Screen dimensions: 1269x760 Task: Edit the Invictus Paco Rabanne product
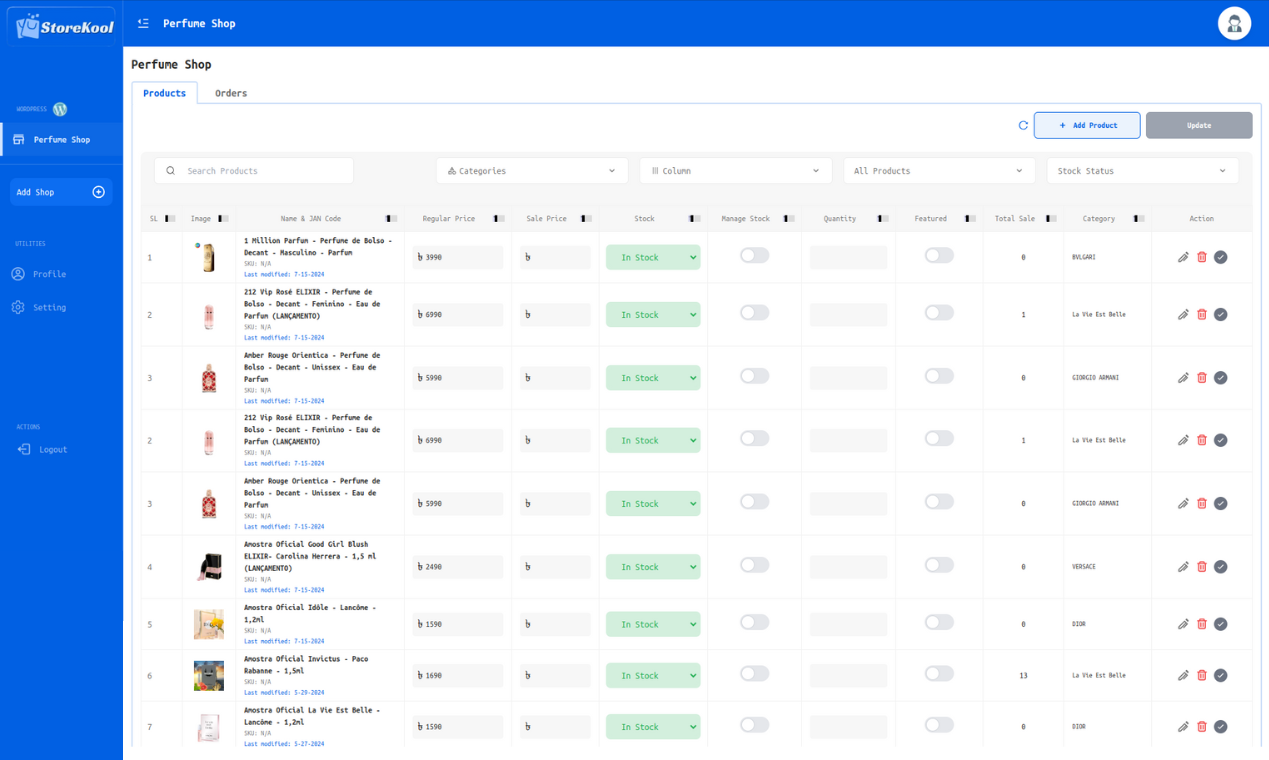click(1183, 675)
